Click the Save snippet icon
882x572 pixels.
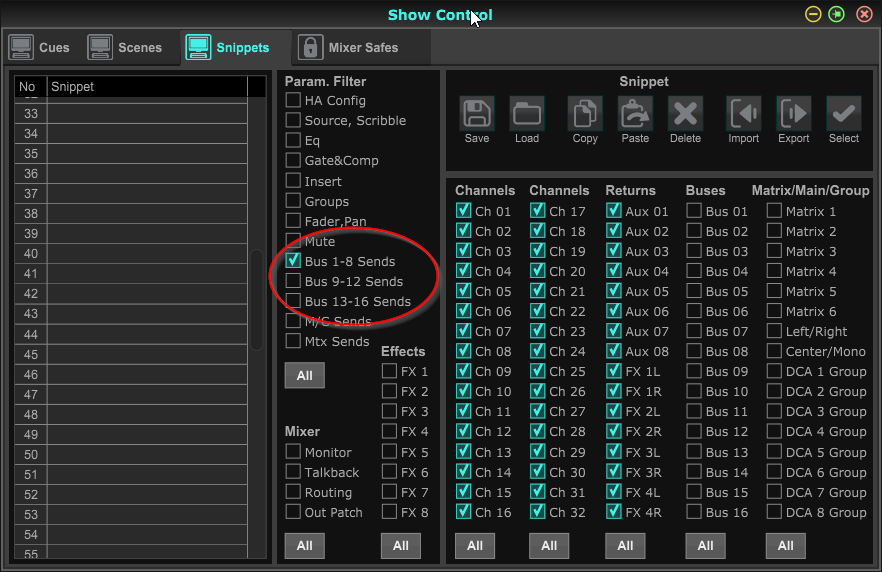click(x=476, y=114)
